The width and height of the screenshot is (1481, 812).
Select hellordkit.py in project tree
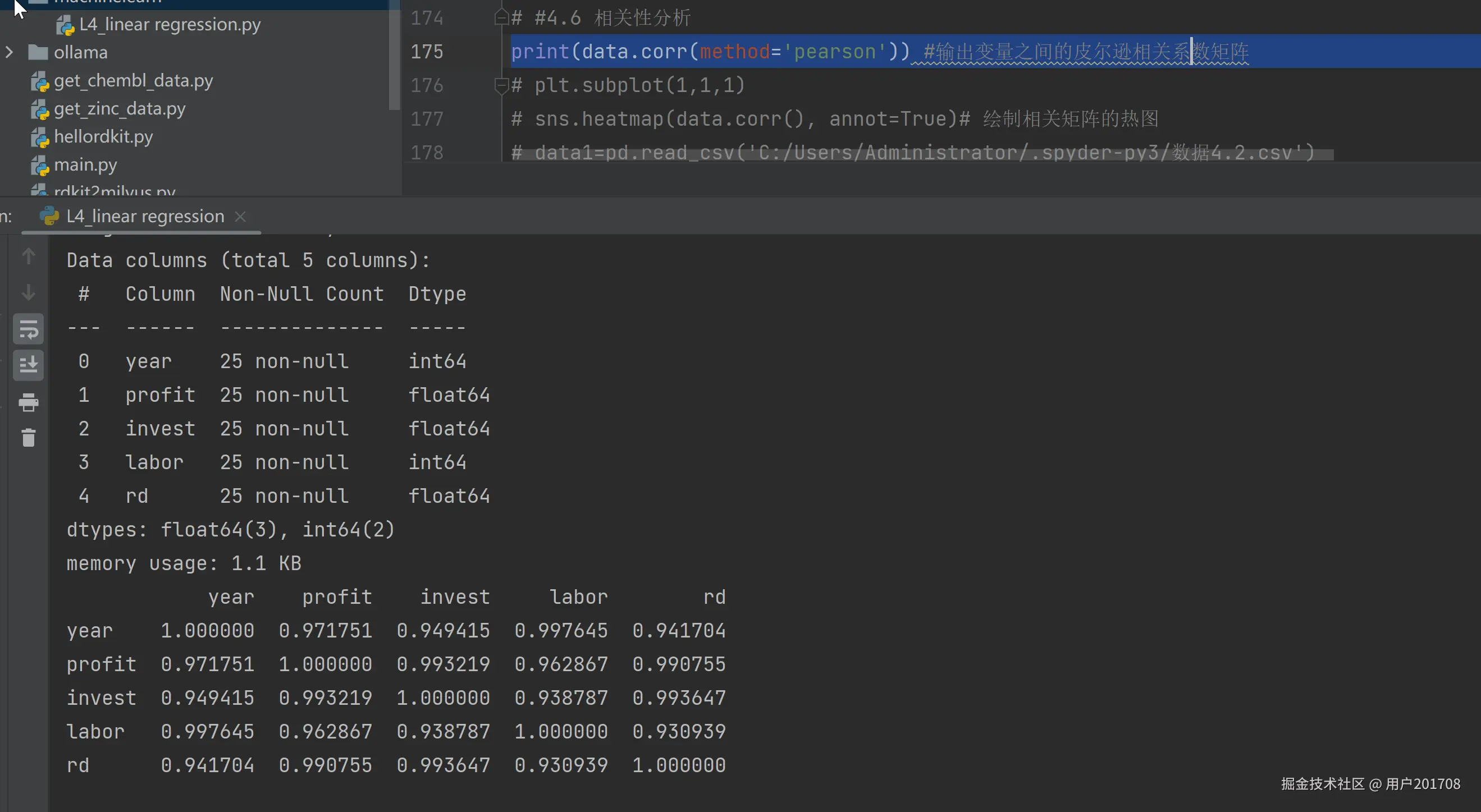pyautogui.click(x=103, y=137)
